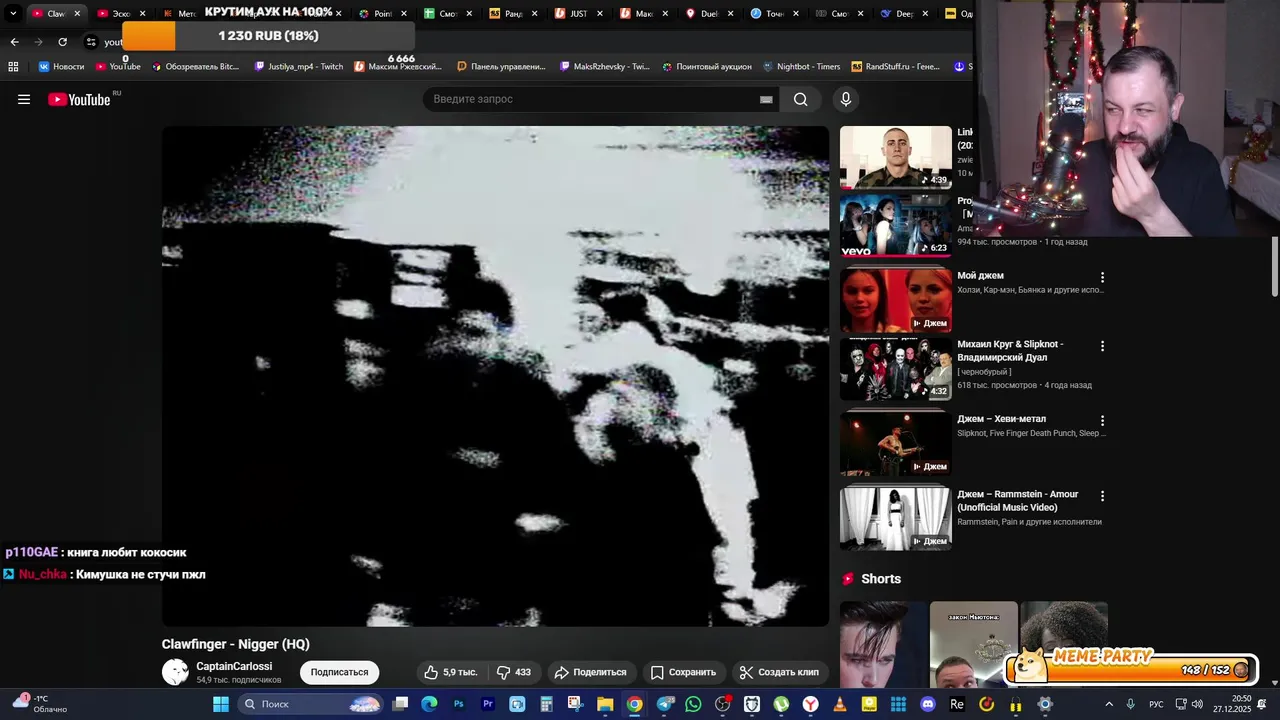
Task: Open the weather widget Облачно
Action: 40,704
